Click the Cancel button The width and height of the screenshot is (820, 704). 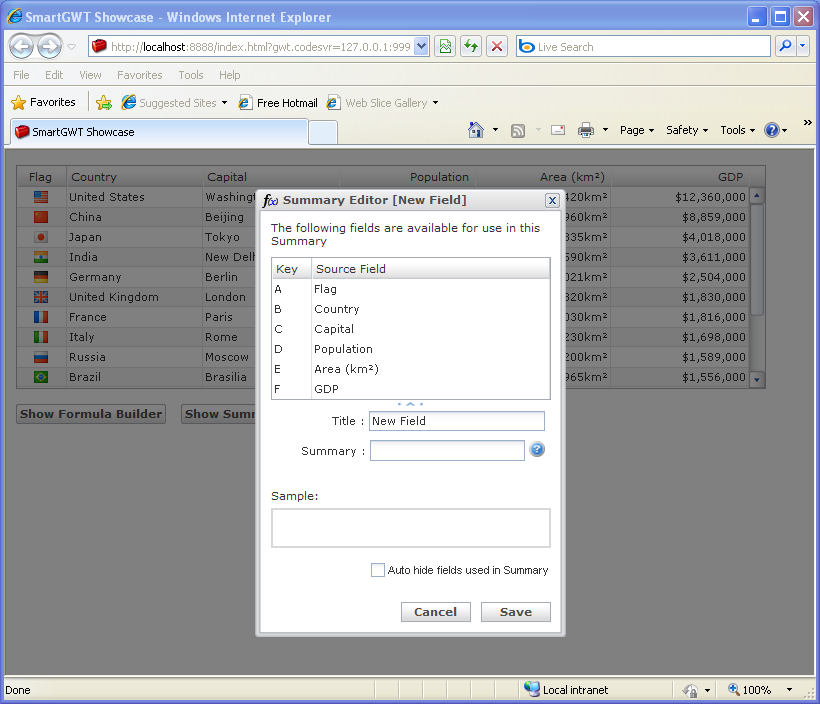tap(436, 612)
